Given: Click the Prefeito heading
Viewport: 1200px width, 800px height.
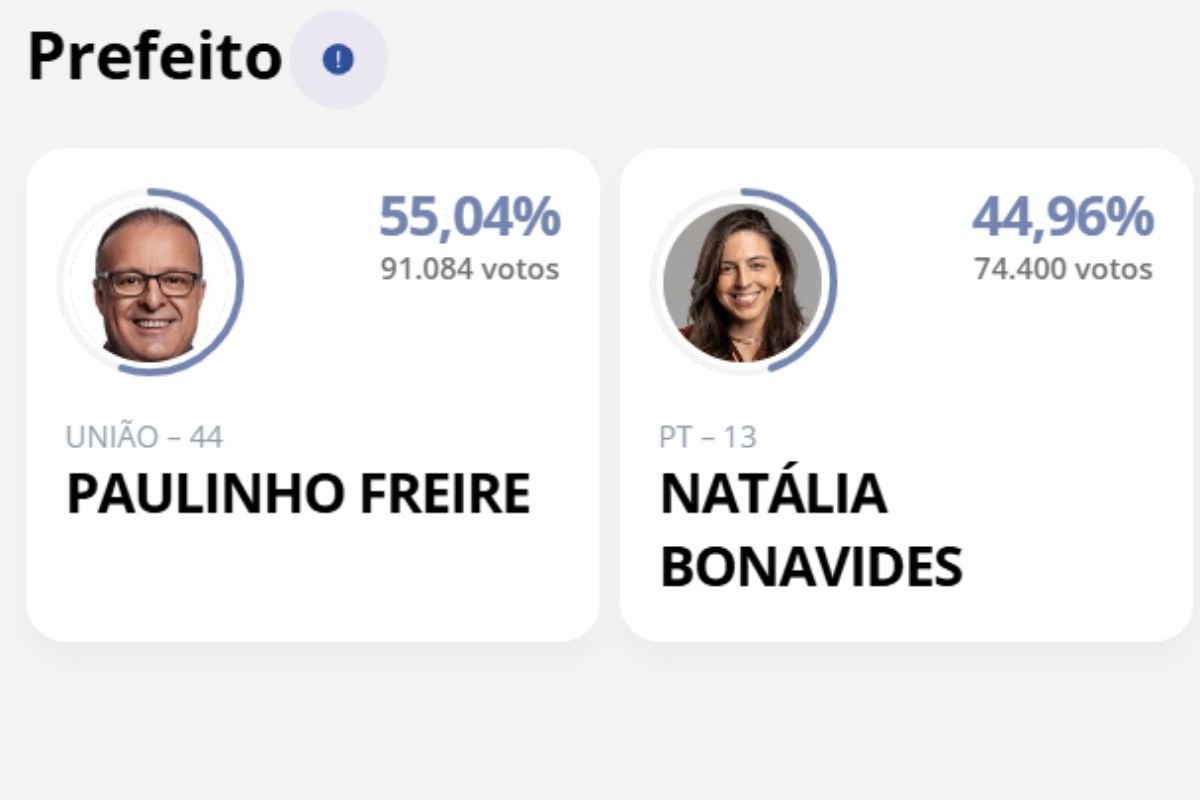Looking at the screenshot, I should 155,58.
